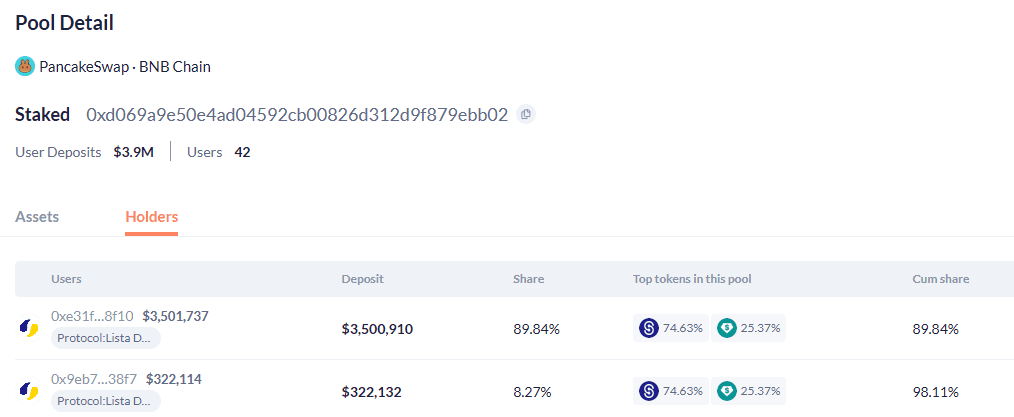Click the 25.37% teal token icon in the first row
Screen dimensions: 1014x417
pos(727,328)
